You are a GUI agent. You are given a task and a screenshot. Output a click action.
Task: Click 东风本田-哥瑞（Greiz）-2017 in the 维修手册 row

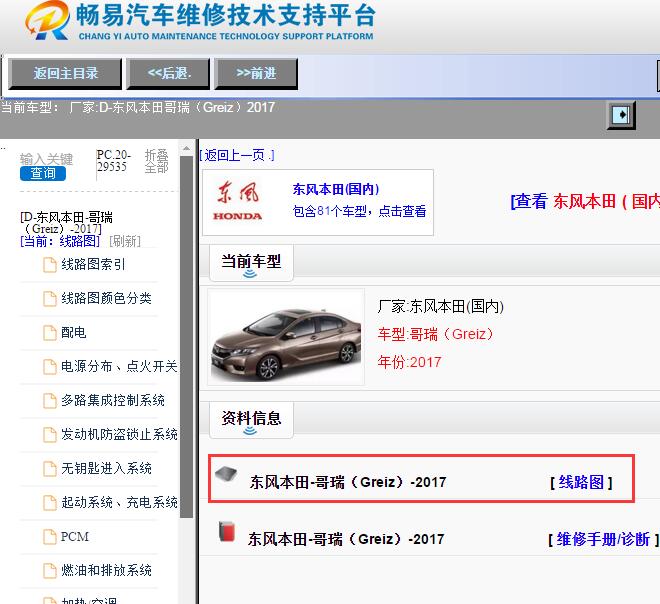pos(346,539)
